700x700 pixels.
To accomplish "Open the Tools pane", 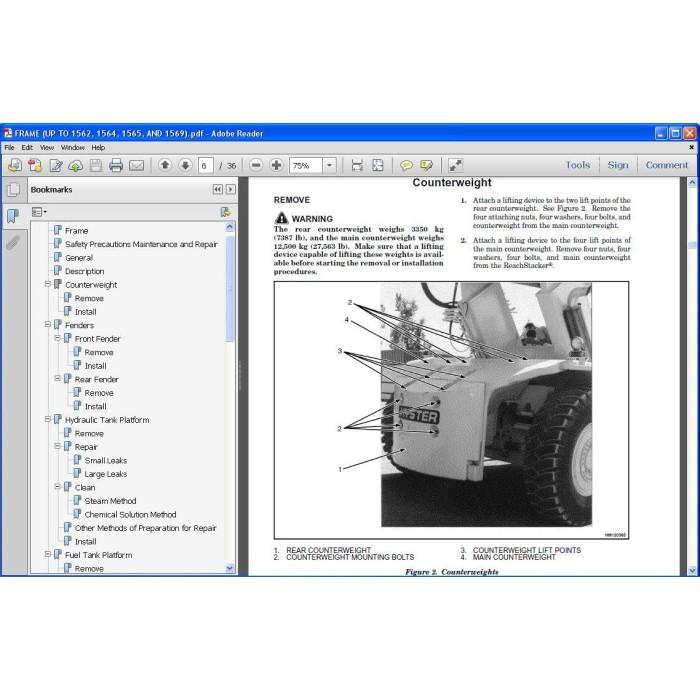I will [x=578, y=165].
